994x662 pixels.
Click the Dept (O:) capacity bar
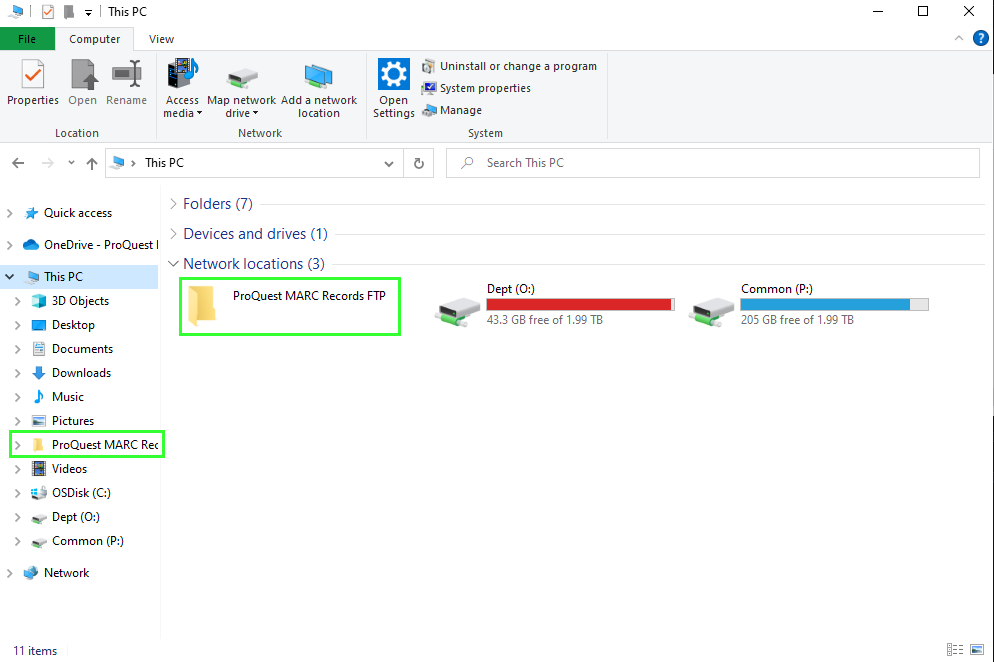[580, 303]
